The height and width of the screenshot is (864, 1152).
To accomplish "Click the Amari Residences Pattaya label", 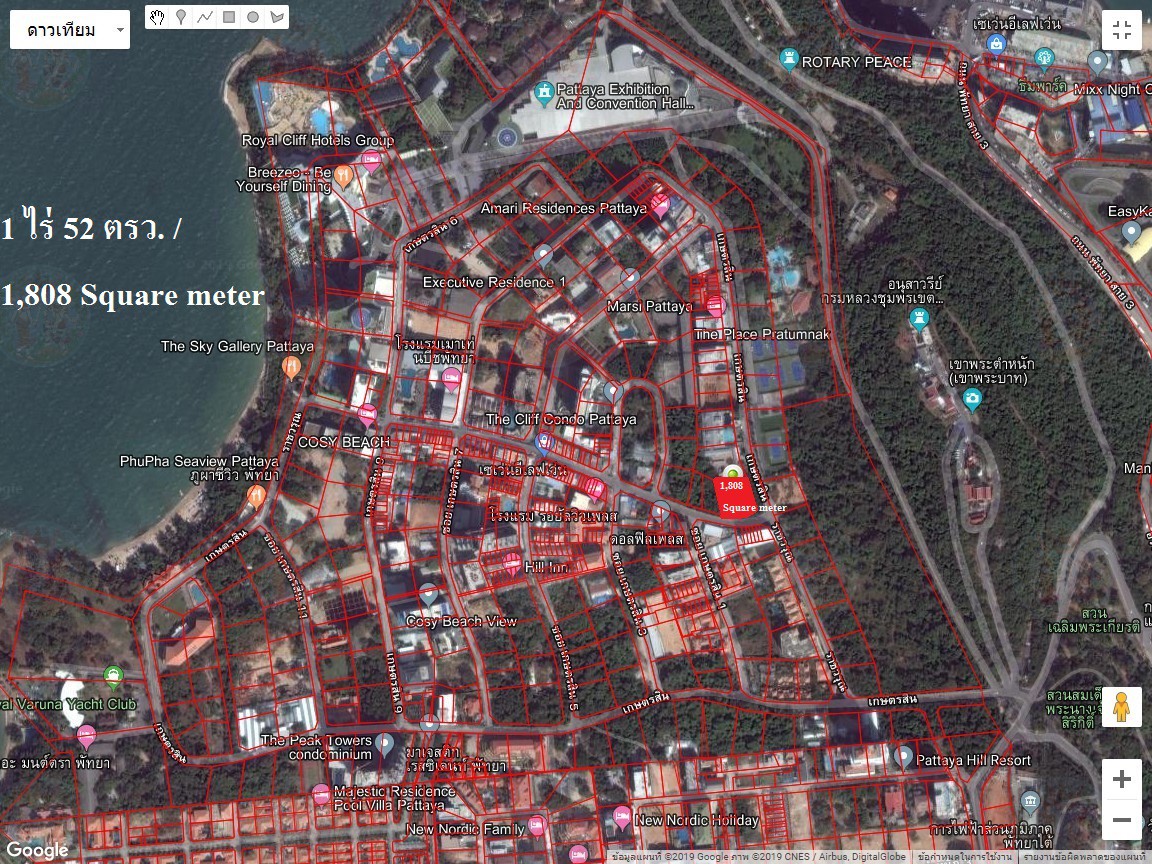I will coord(564,209).
